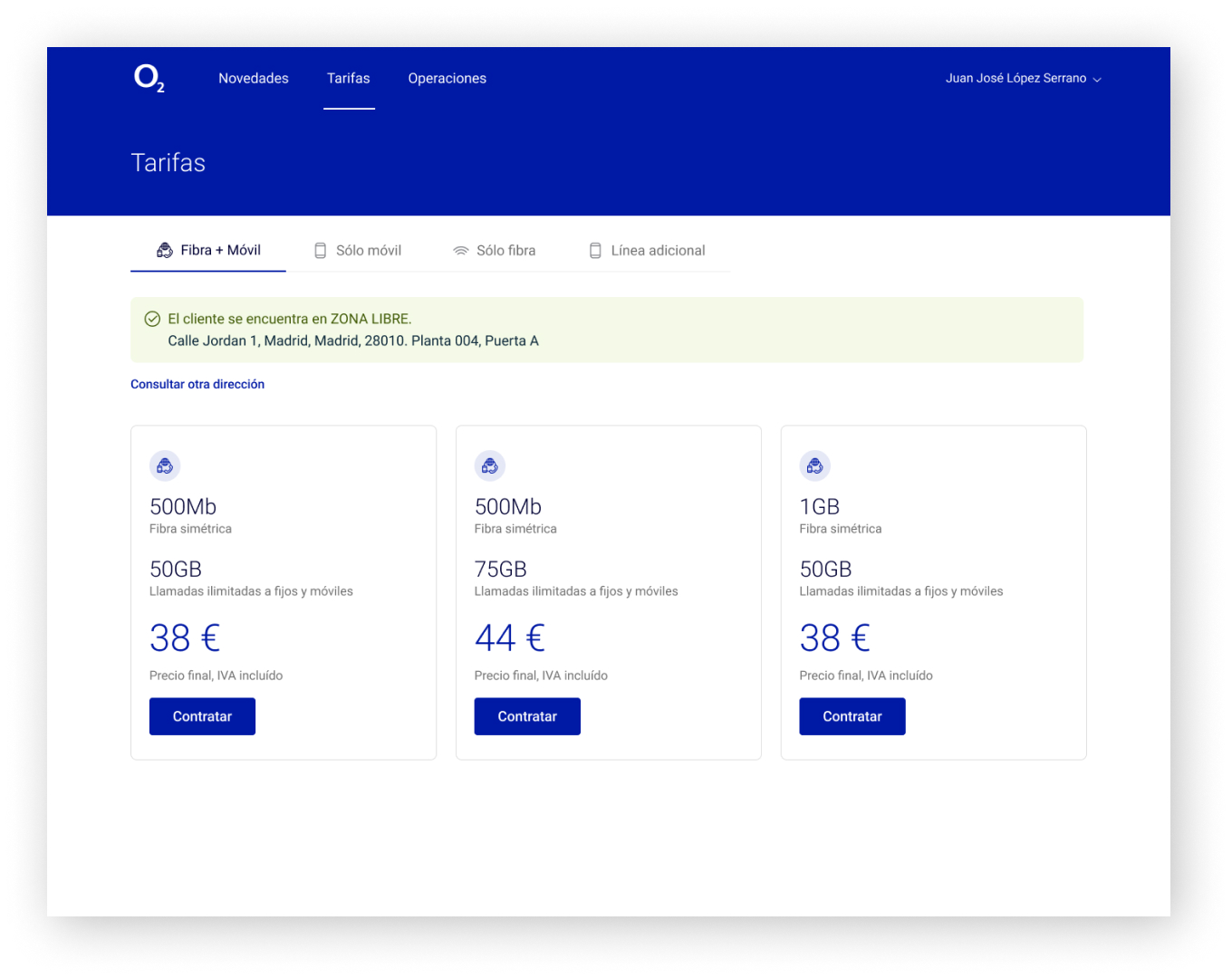Go to the Tarifas navigation item
The image size is (1232, 978).
pyautogui.click(x=349, y=79)
